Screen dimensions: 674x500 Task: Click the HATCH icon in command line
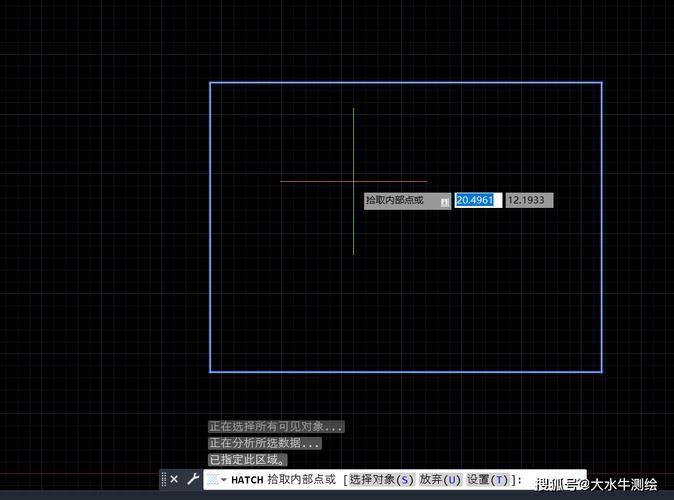tap(213, 480)
